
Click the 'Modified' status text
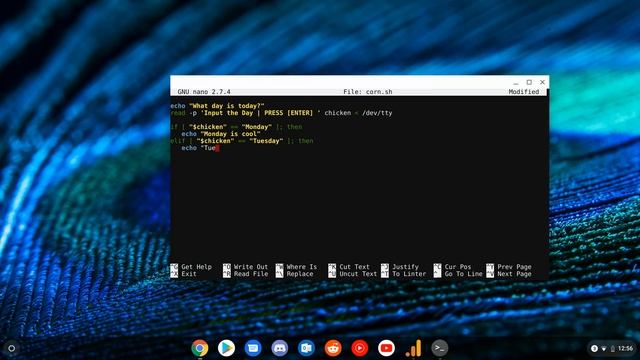pos(524,92)
